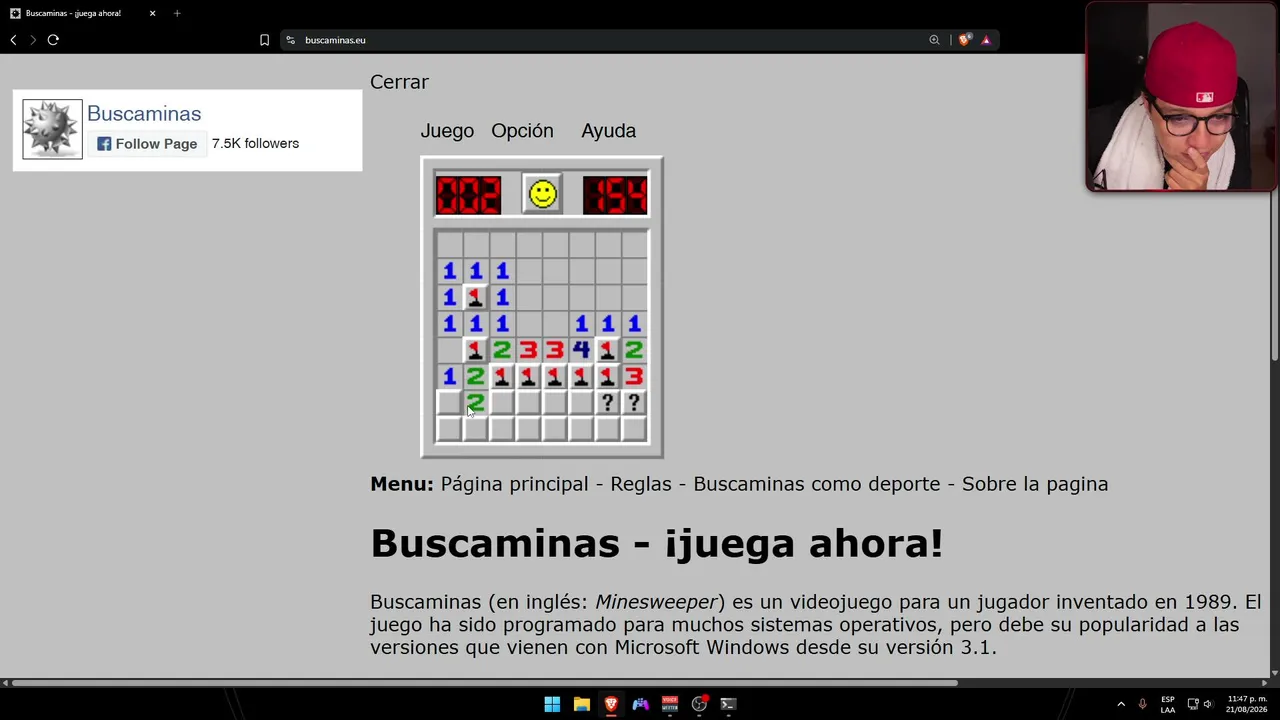
Task: Open the Terminal taskbar icon
Action: [728, 704]
